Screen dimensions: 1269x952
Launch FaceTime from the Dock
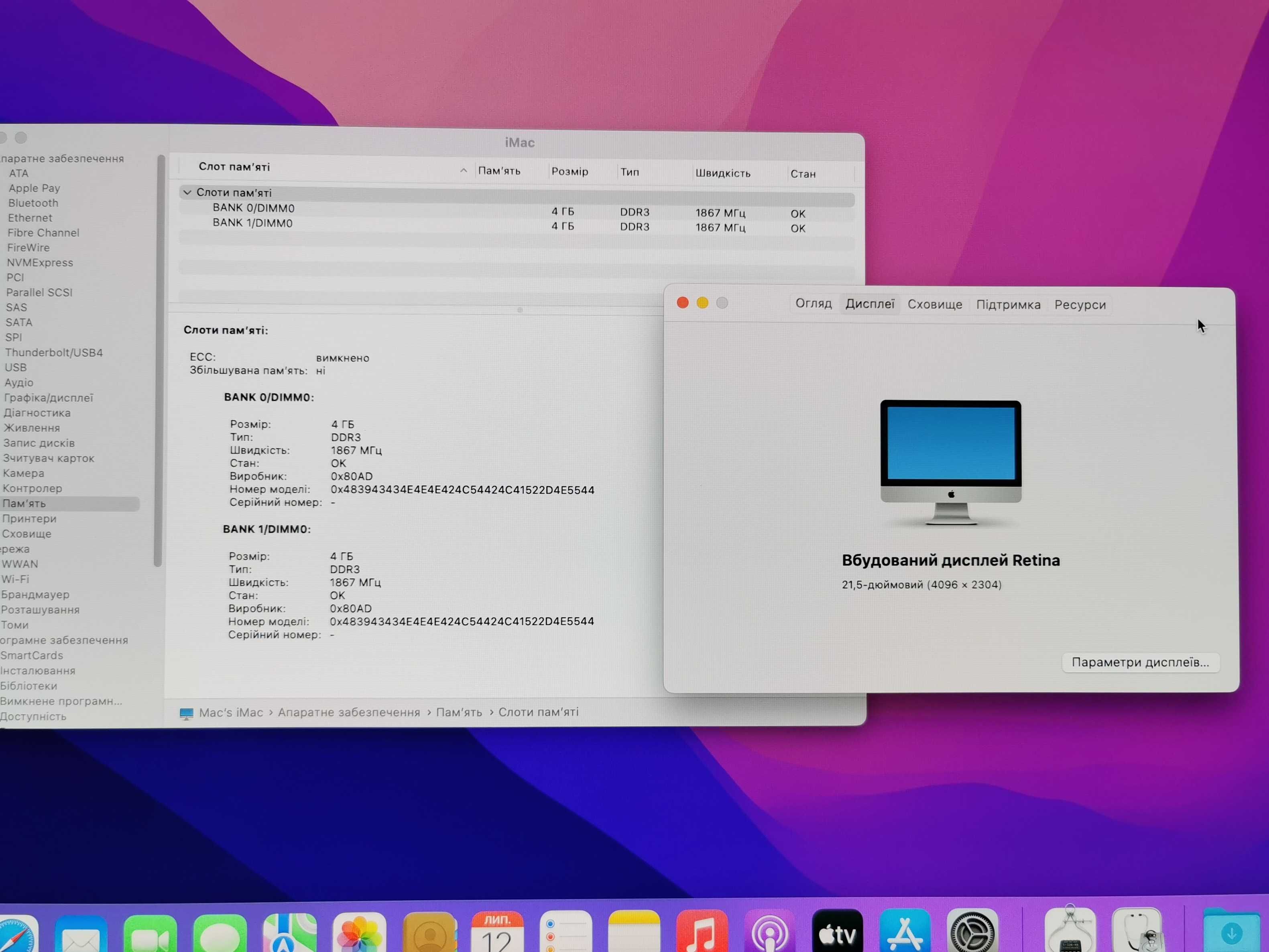tap(150, 934)
